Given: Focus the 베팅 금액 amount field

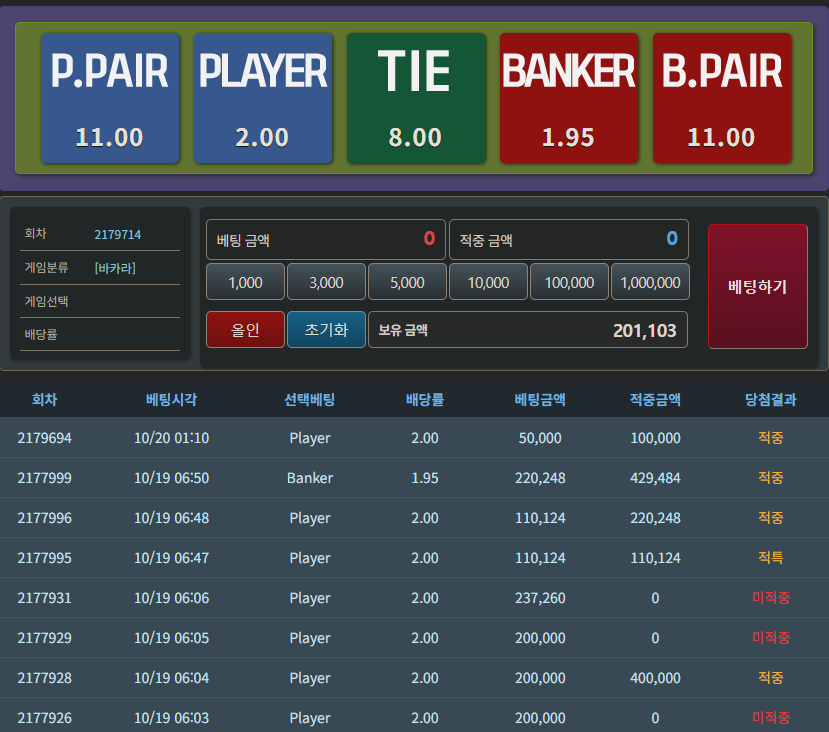Looking at the screenshot, I should click(326, 239).
